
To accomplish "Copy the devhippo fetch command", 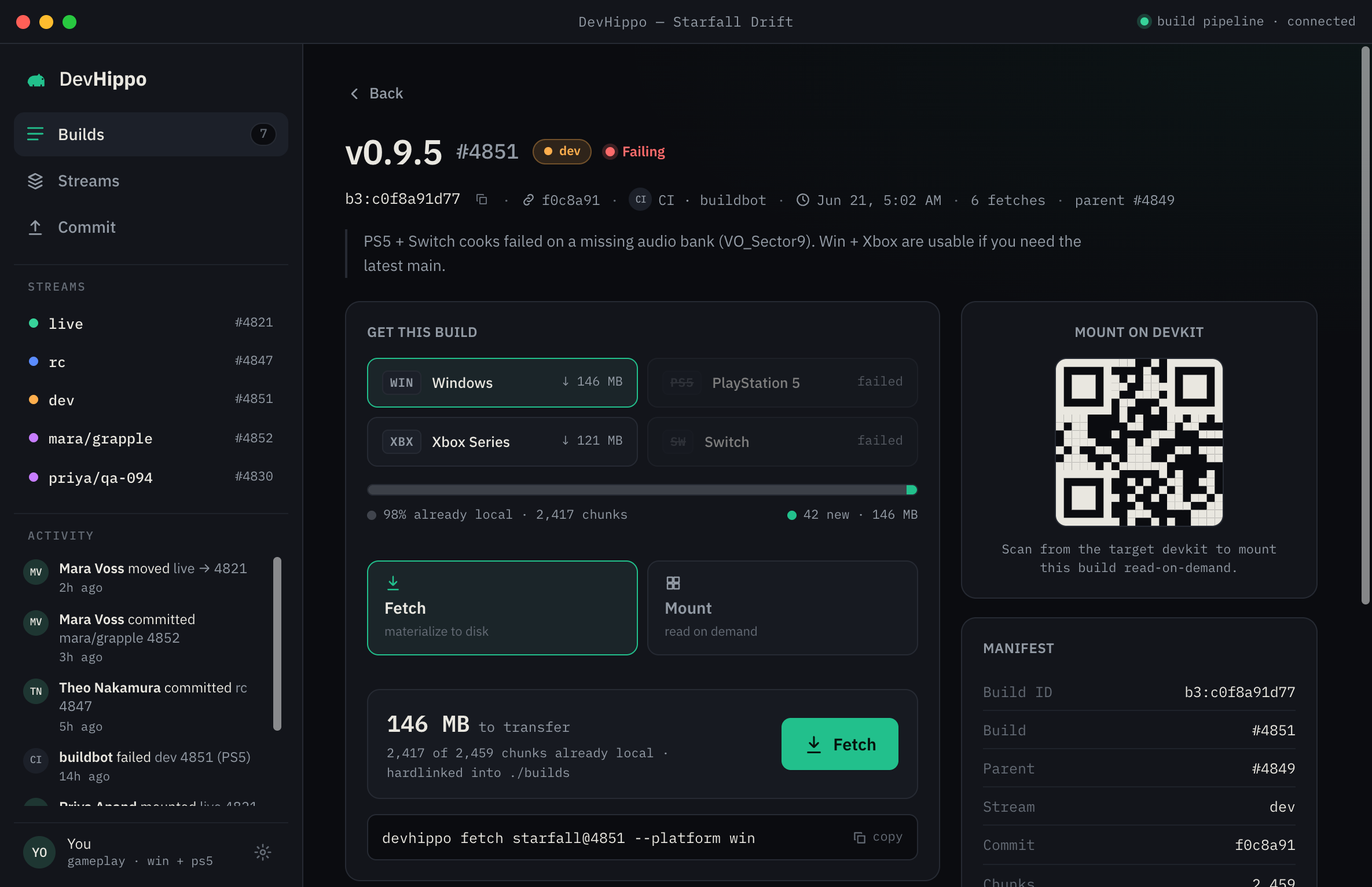I will tap(878, 837).
